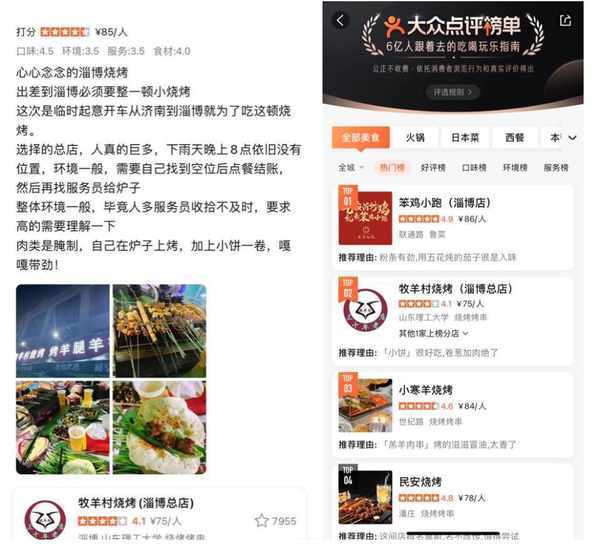This screenshot has width=600, height=559.
Task: Tap the 评选规则 button
Action: click(x=453, y=92)
